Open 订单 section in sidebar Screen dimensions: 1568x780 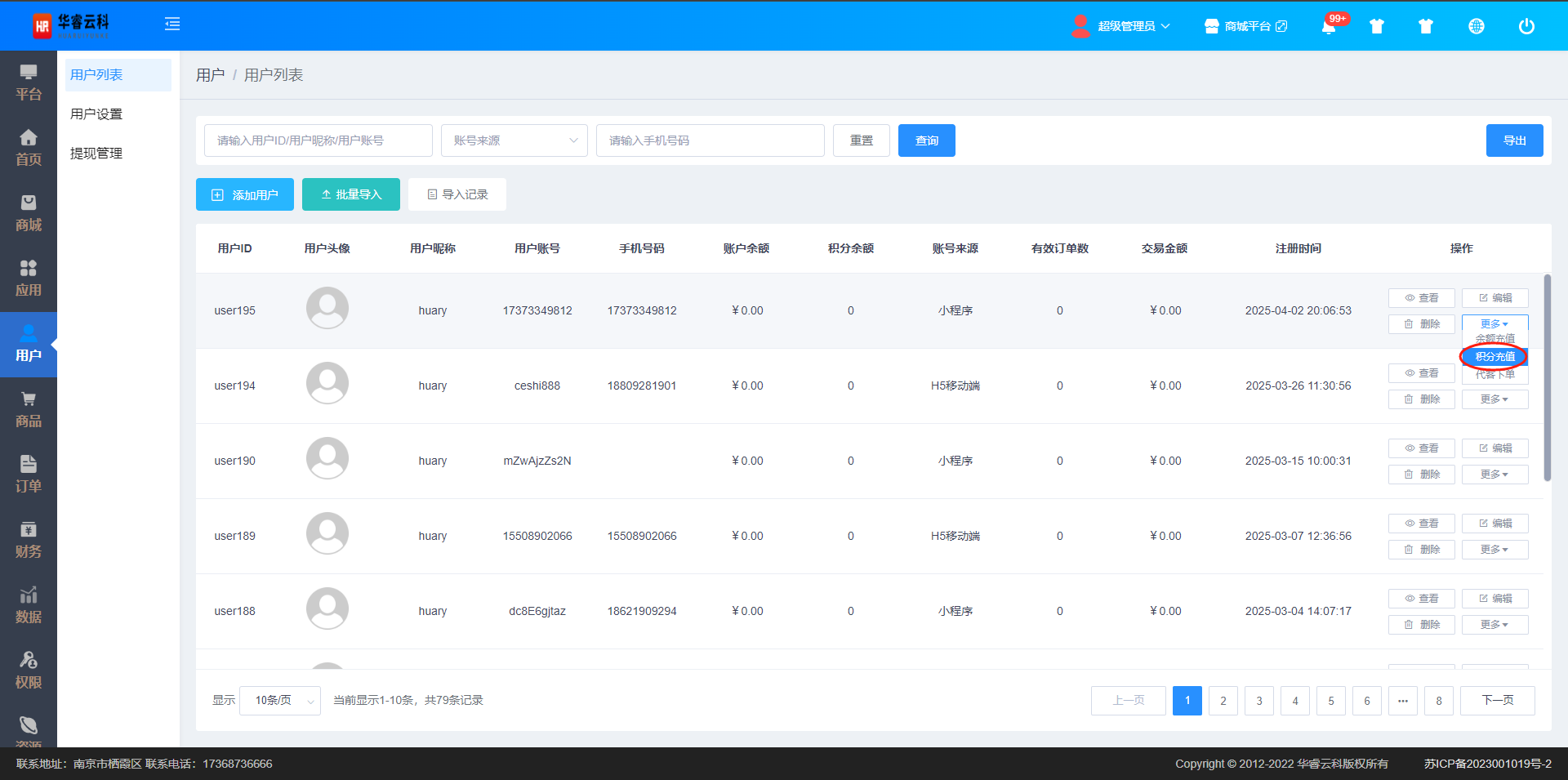[29, 475]
